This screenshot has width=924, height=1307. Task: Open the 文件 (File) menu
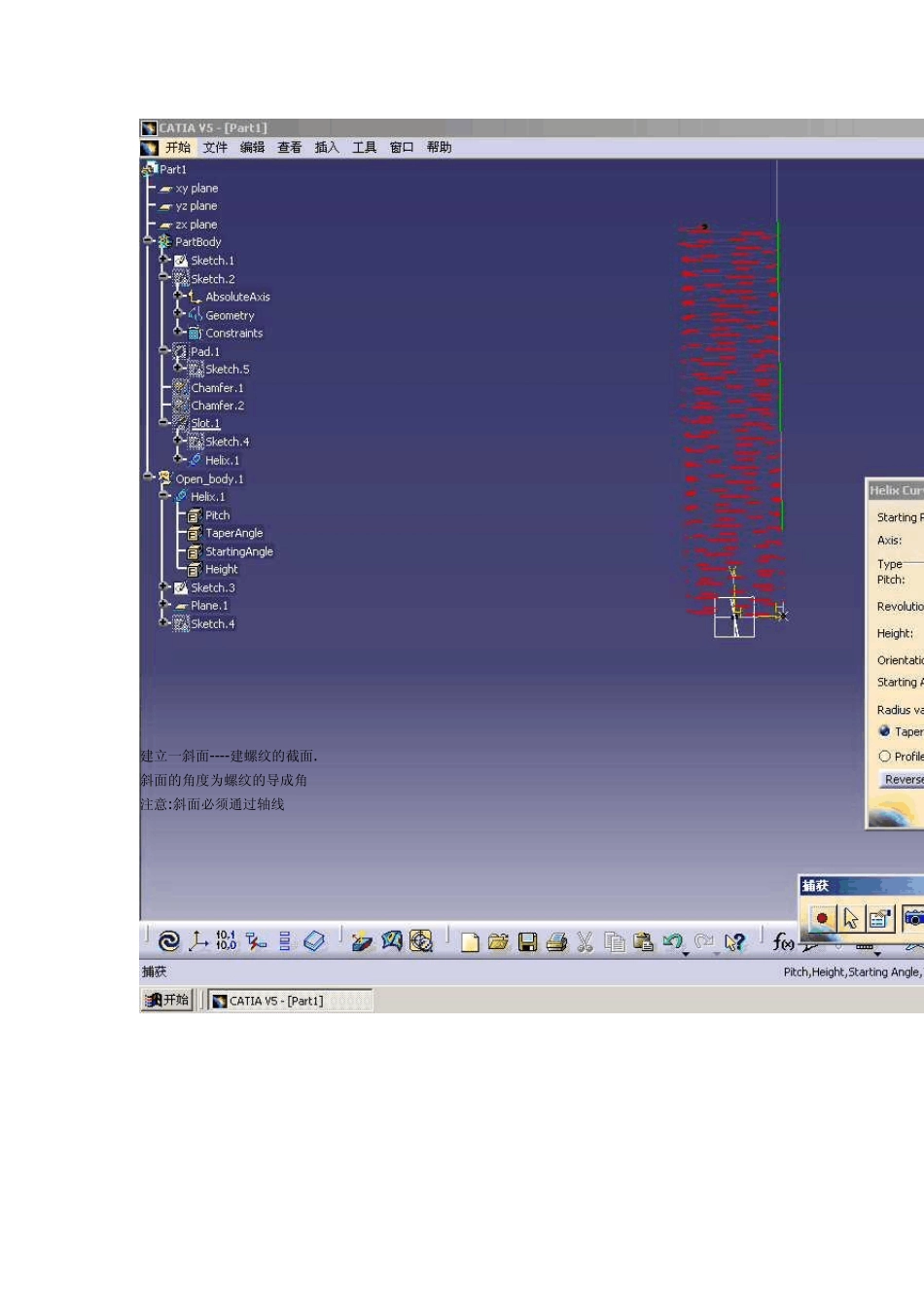point(215,148)
